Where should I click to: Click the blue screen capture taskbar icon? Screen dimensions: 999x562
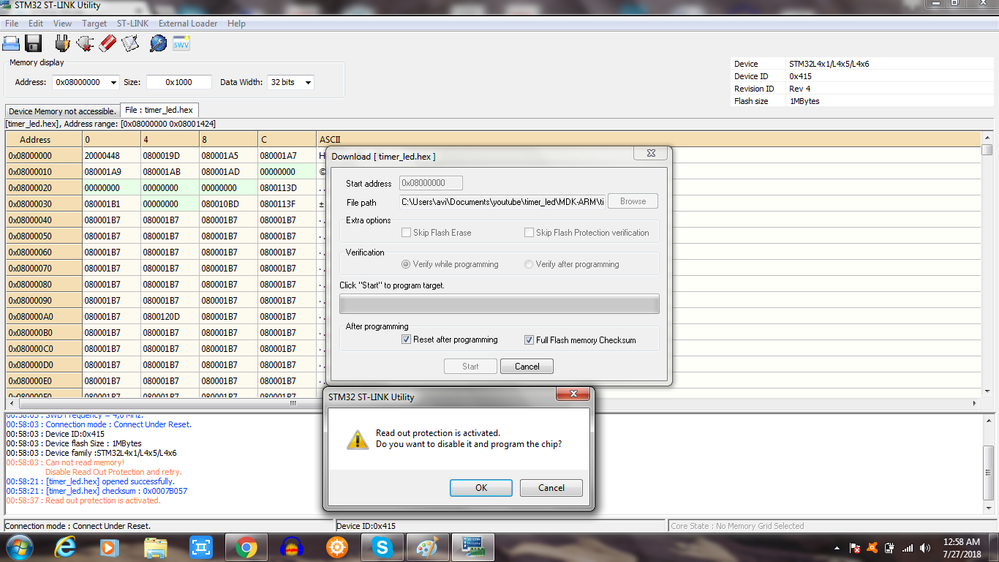click(201, 547)
